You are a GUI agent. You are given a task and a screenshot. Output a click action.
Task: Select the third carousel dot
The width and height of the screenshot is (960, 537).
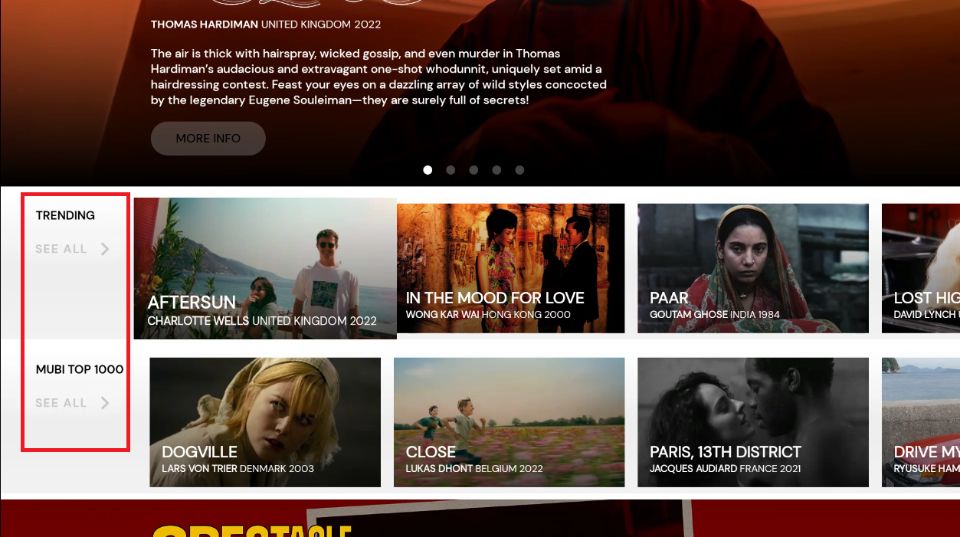point(473,170)
